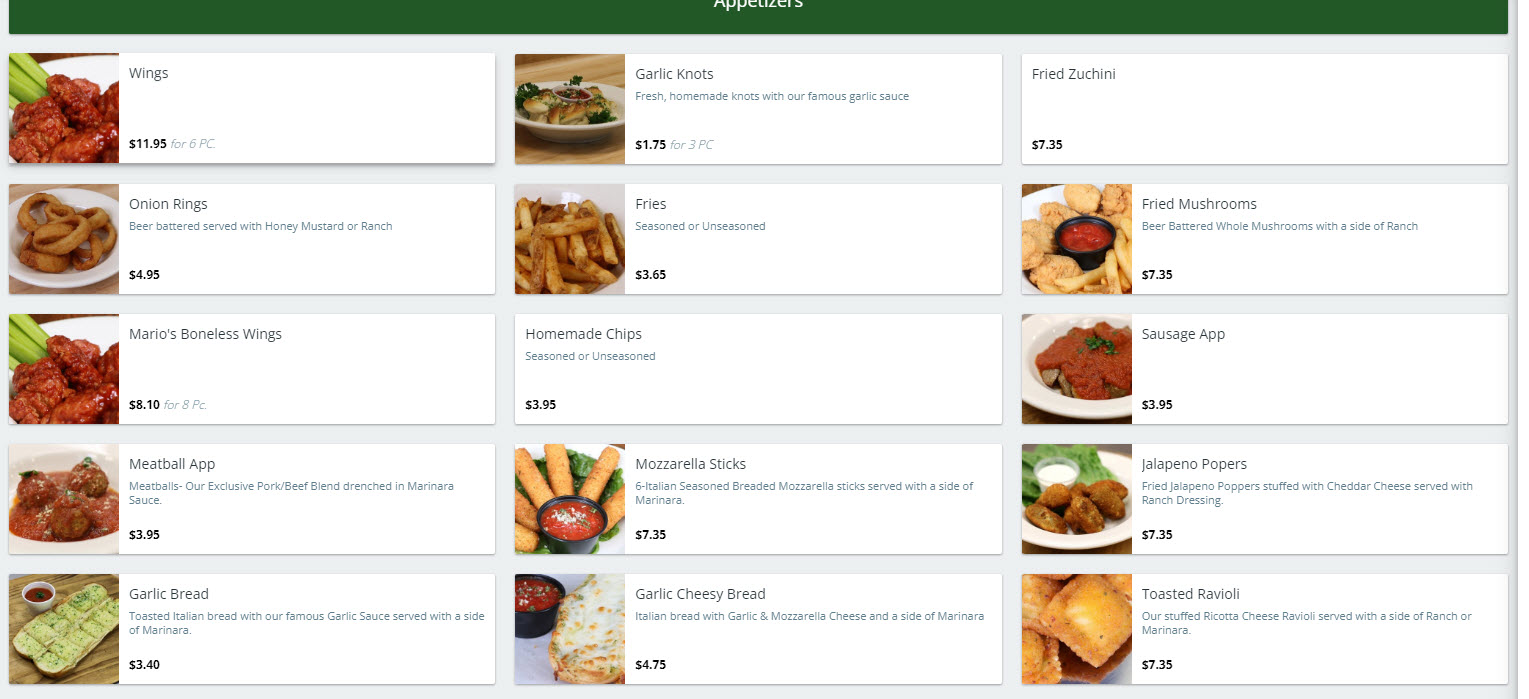
Task: Open the Sausage App menu card
Action: (1265, 368)
